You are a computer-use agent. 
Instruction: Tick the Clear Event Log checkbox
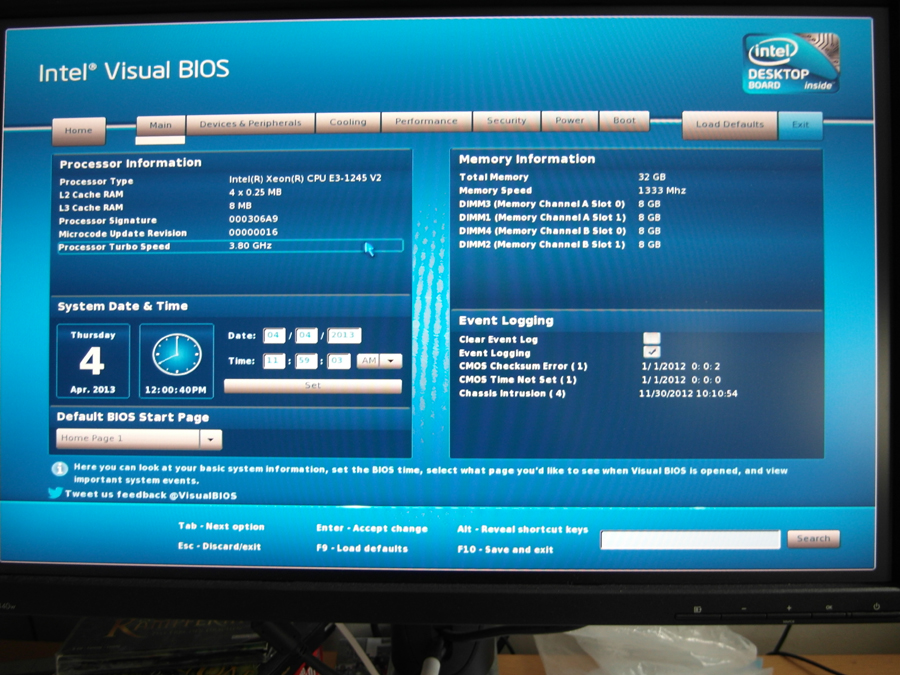tap(651, 338)
